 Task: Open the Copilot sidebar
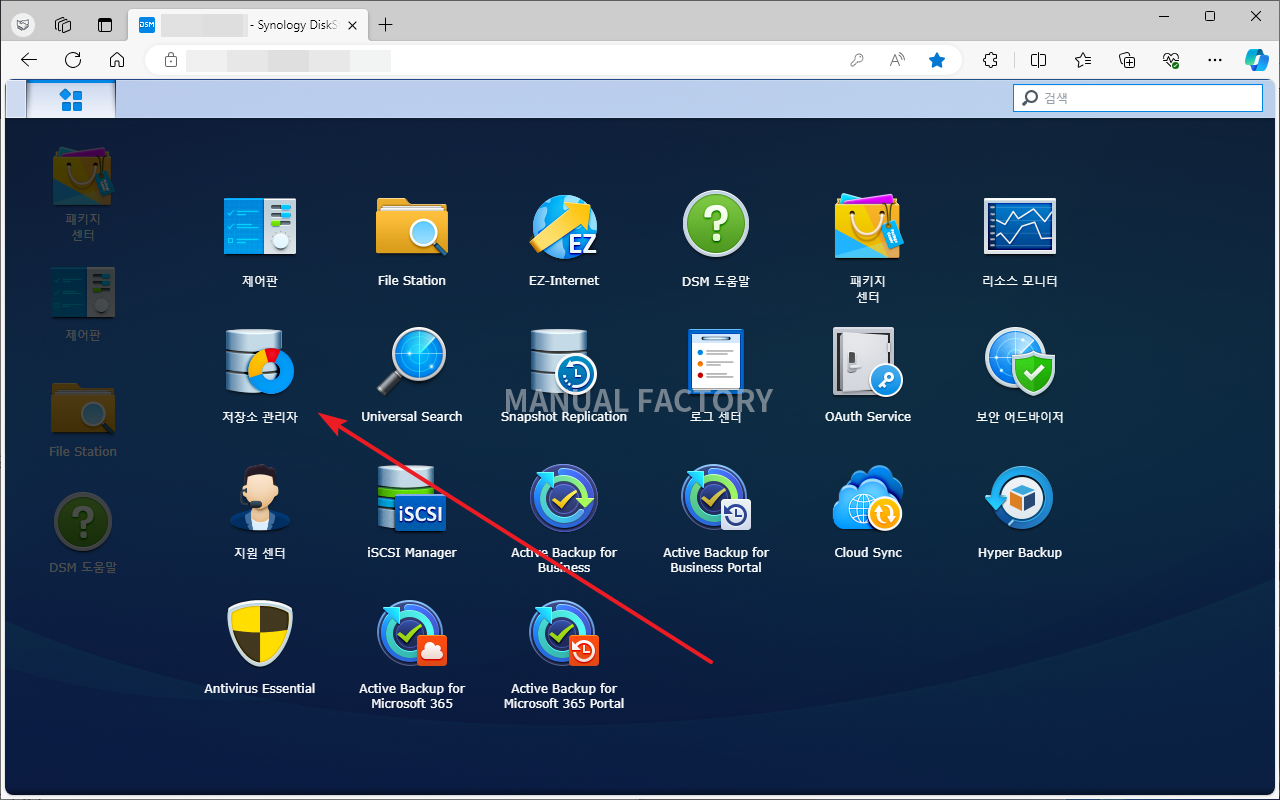pos(1257,60)
